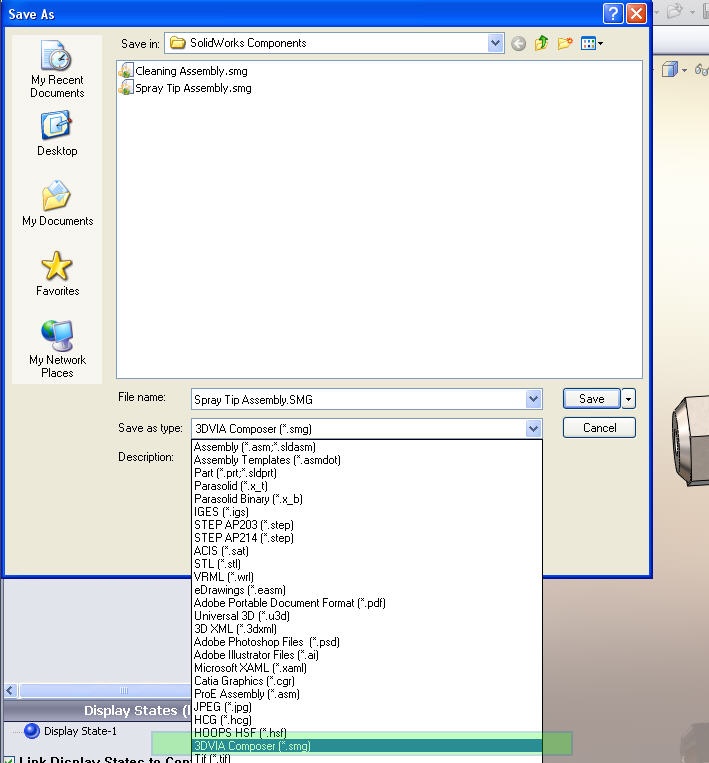
Task: Click Cleaning Assembly.smg file icon
Action: tap(126, 71)
